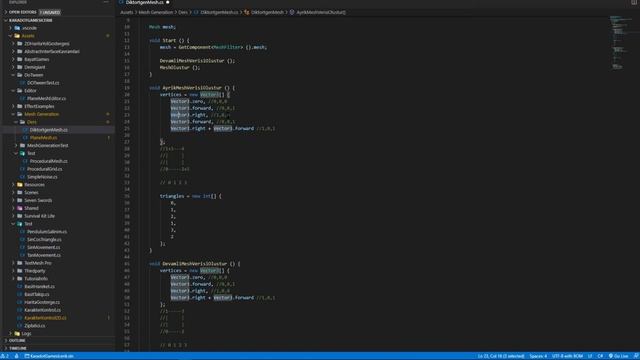The height and width of the screenshot is (360, 640).
Task: Select the C# language mode indicator
Action: pyautogui.click(x=600, y=356)
